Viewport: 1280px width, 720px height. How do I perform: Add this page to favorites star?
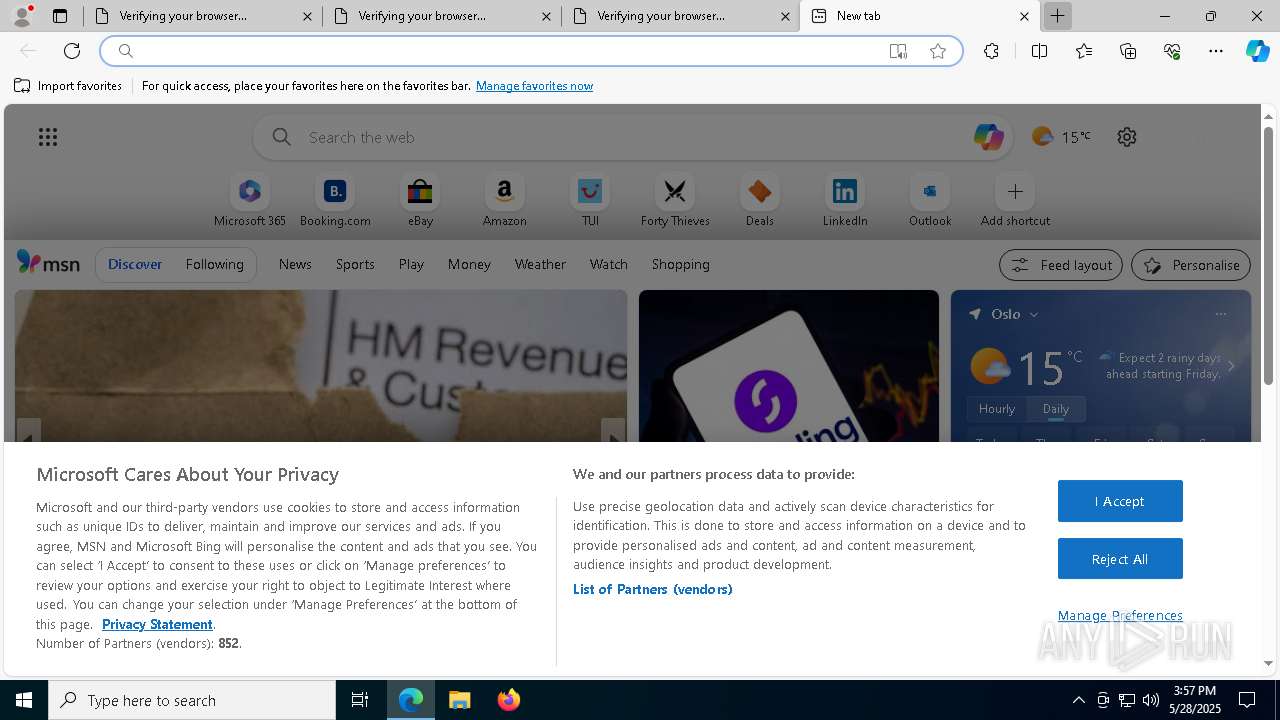pos(938,51)
